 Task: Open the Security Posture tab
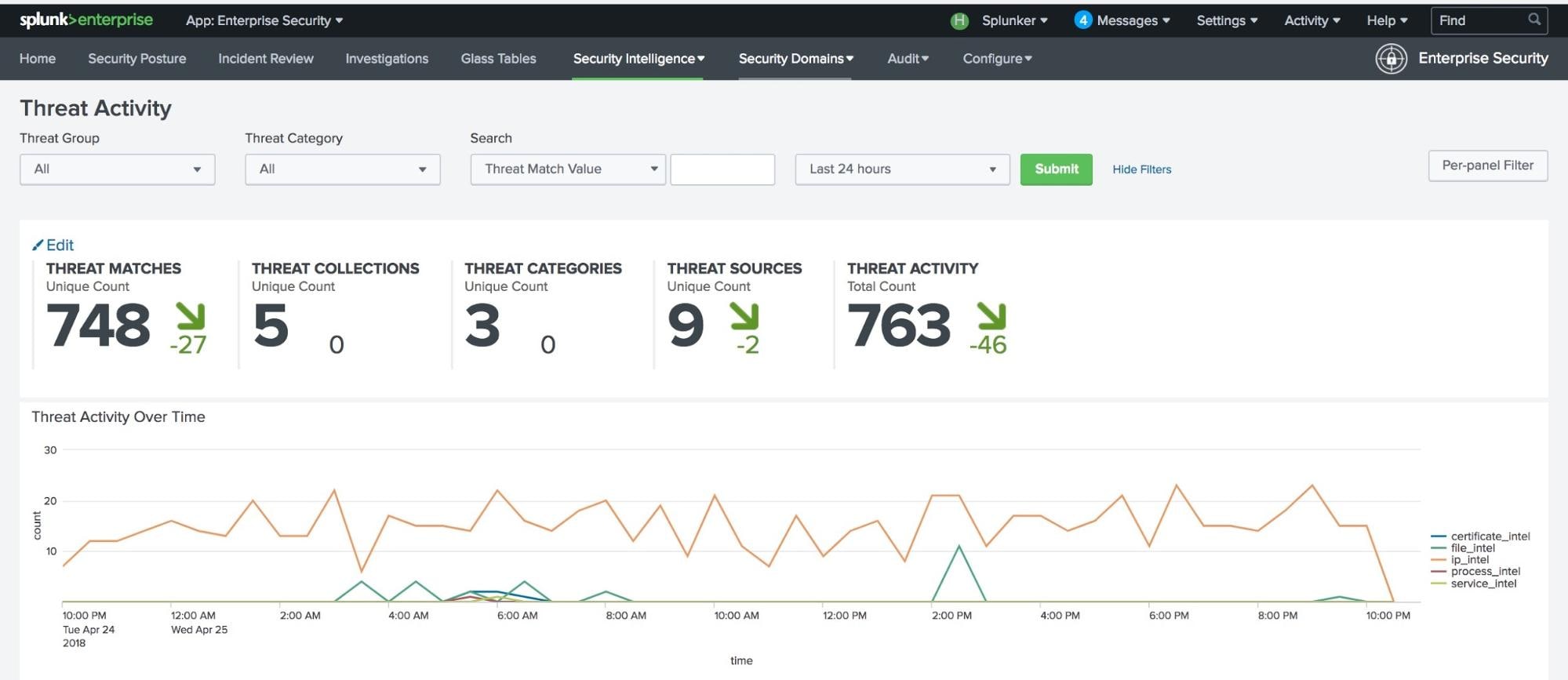(x=137, y=59)
